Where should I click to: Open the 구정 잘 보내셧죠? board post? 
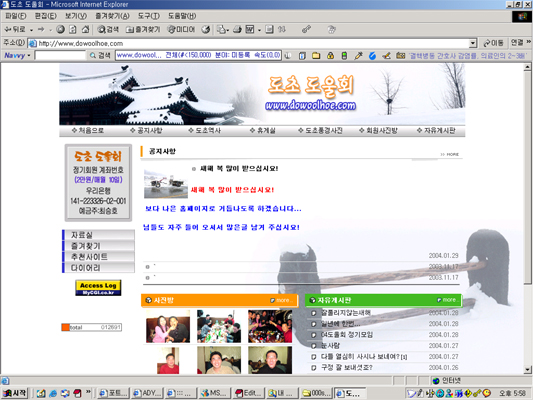tap(347, 368)
